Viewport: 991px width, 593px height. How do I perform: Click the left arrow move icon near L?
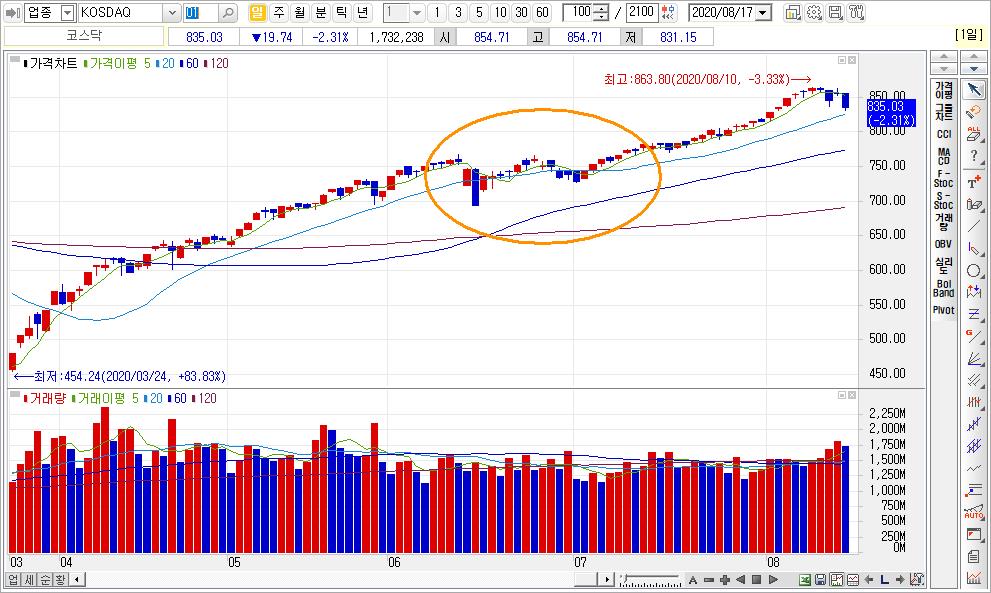(x=869, y=580)
